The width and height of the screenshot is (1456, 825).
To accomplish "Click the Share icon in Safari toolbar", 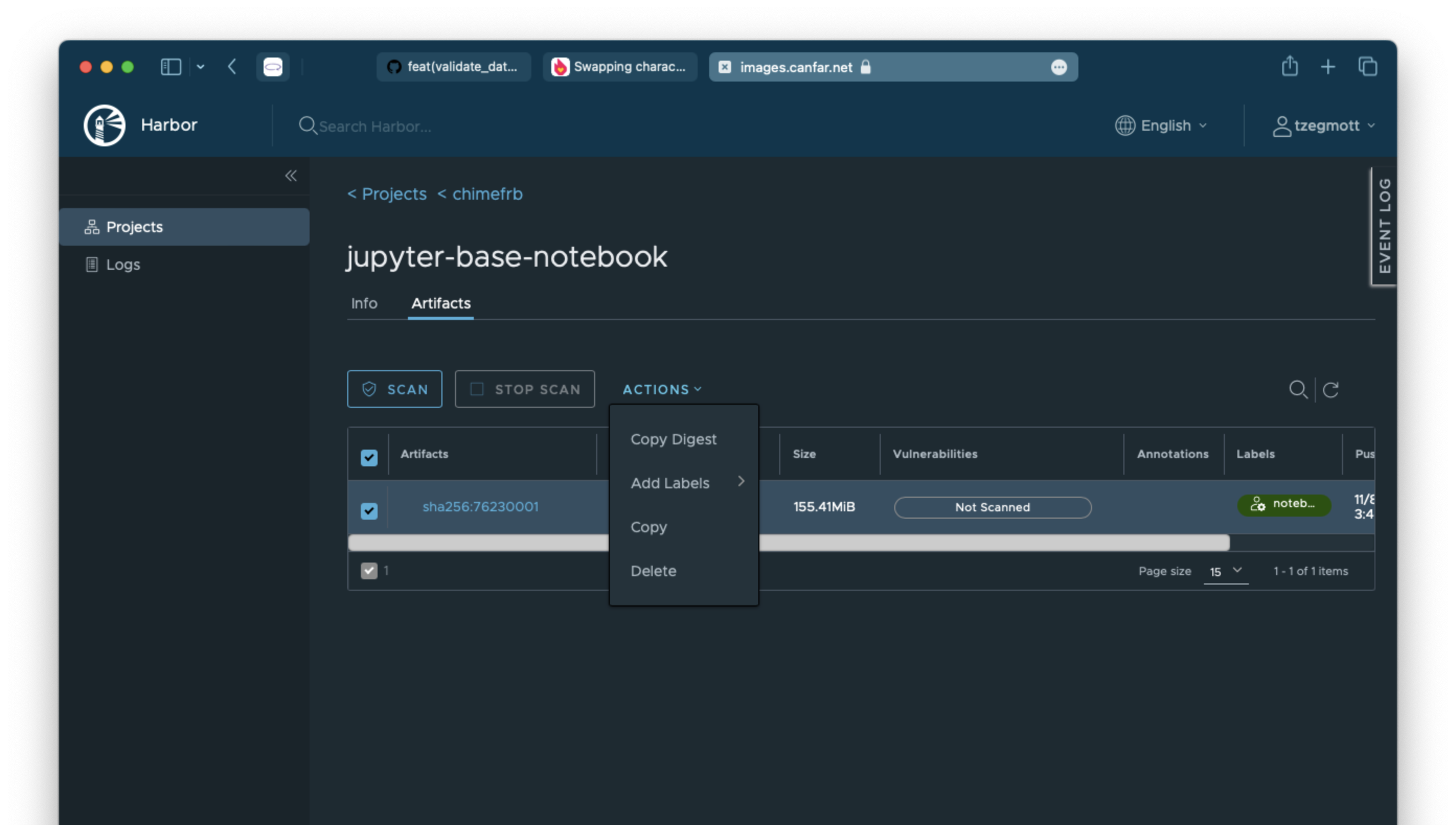I will 1289,66.
